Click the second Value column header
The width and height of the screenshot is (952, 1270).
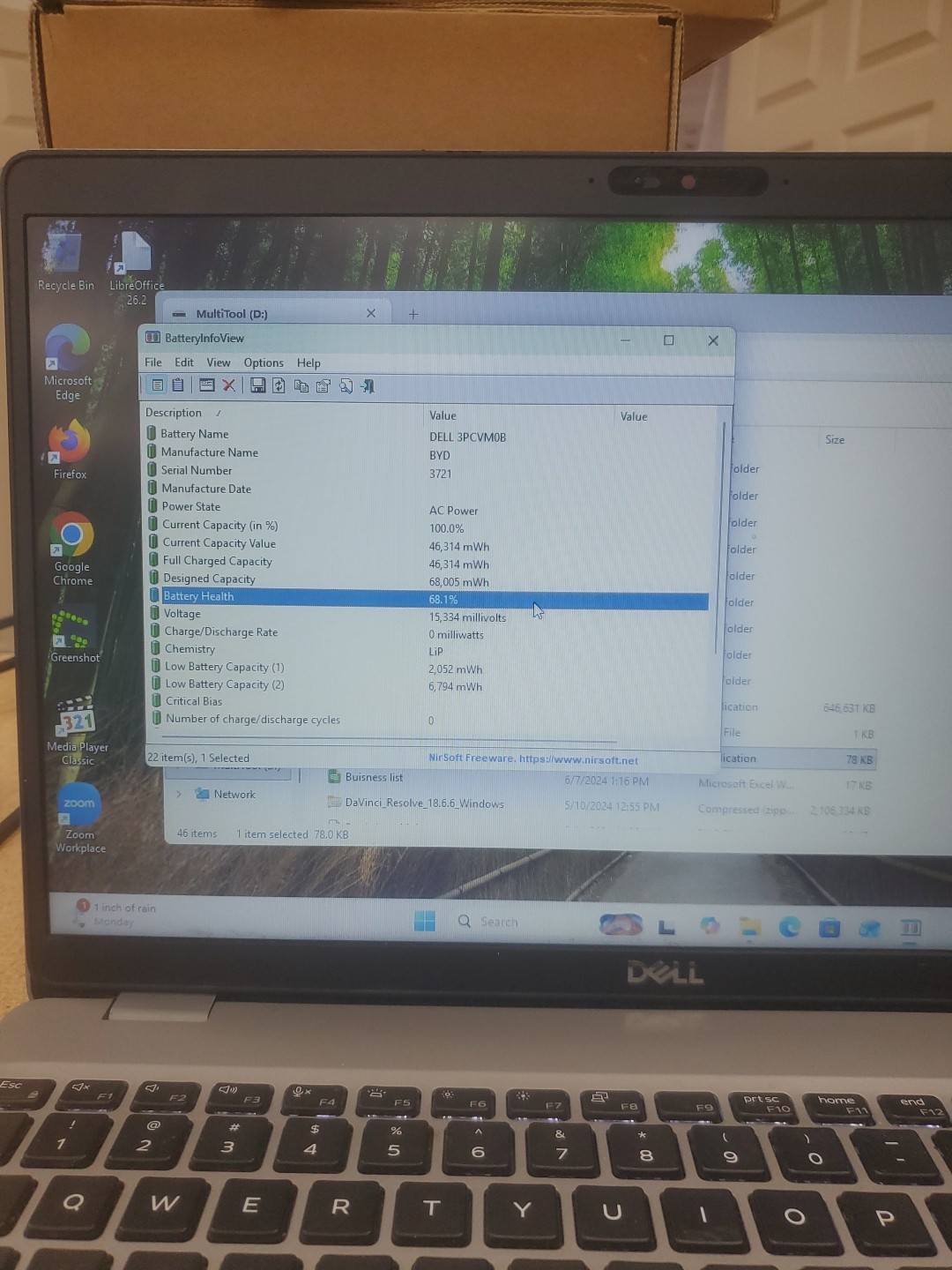(x=668, y=416)
